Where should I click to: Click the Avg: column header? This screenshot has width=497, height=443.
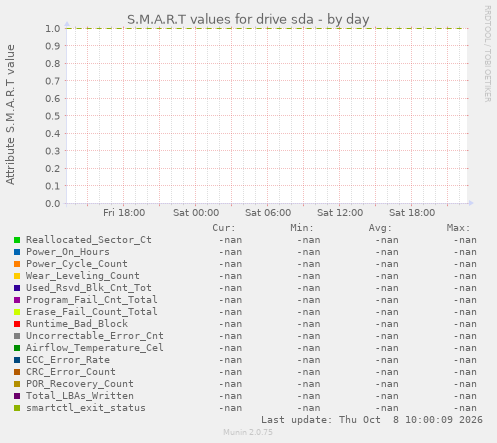click(380, 228)
